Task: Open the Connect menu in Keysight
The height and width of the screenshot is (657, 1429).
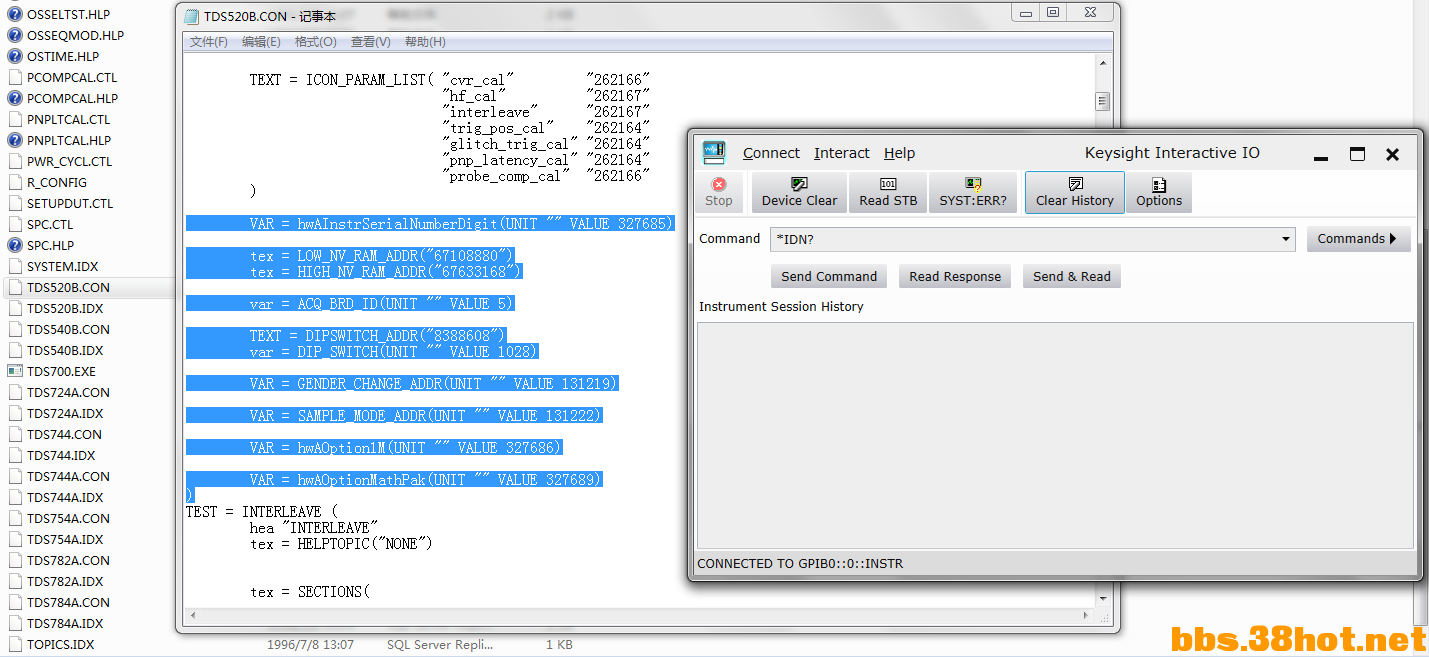Action: coord(771,153)
